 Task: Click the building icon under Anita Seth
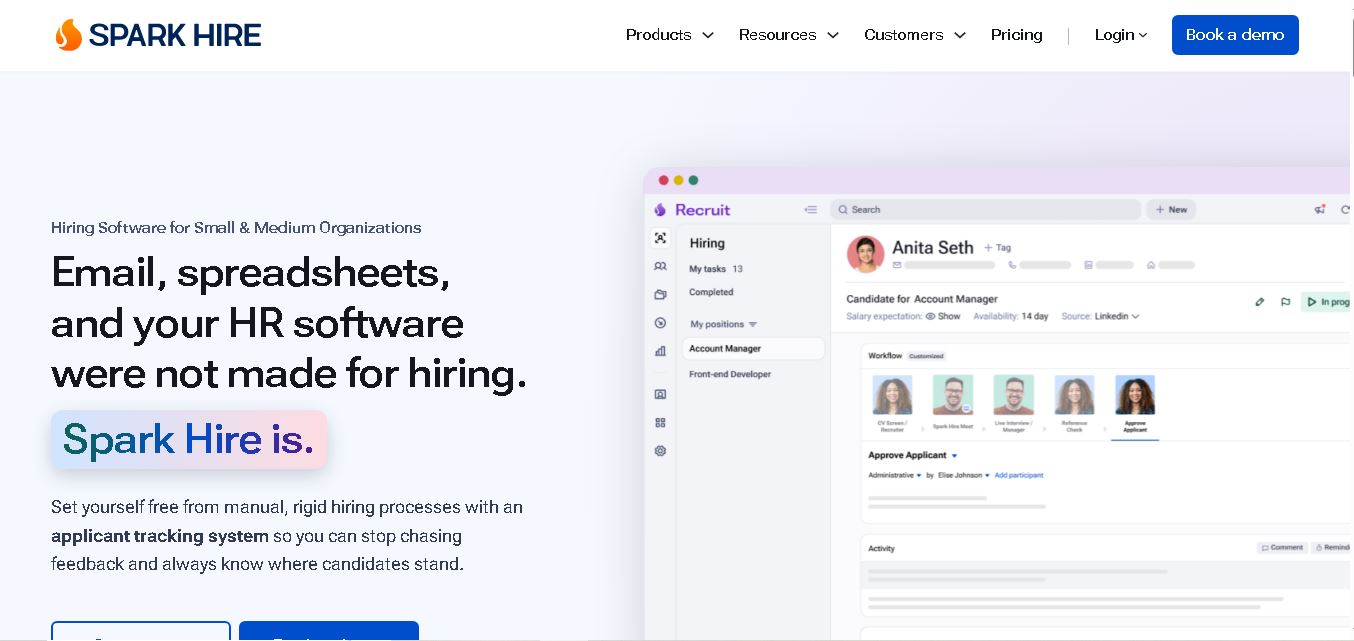coord(1089,265)
